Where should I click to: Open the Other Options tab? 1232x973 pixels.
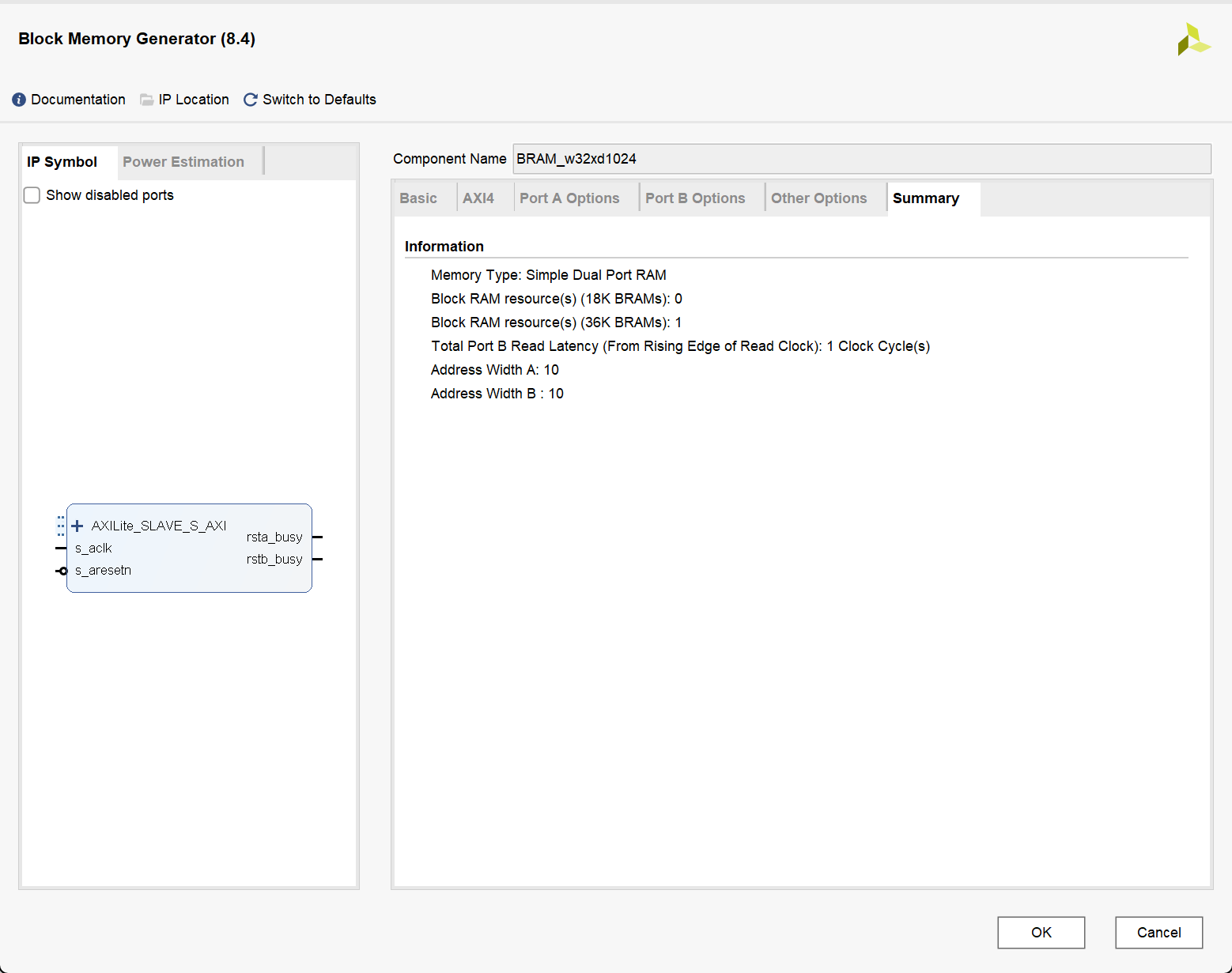pyautogui.click(x=819, y=198)
